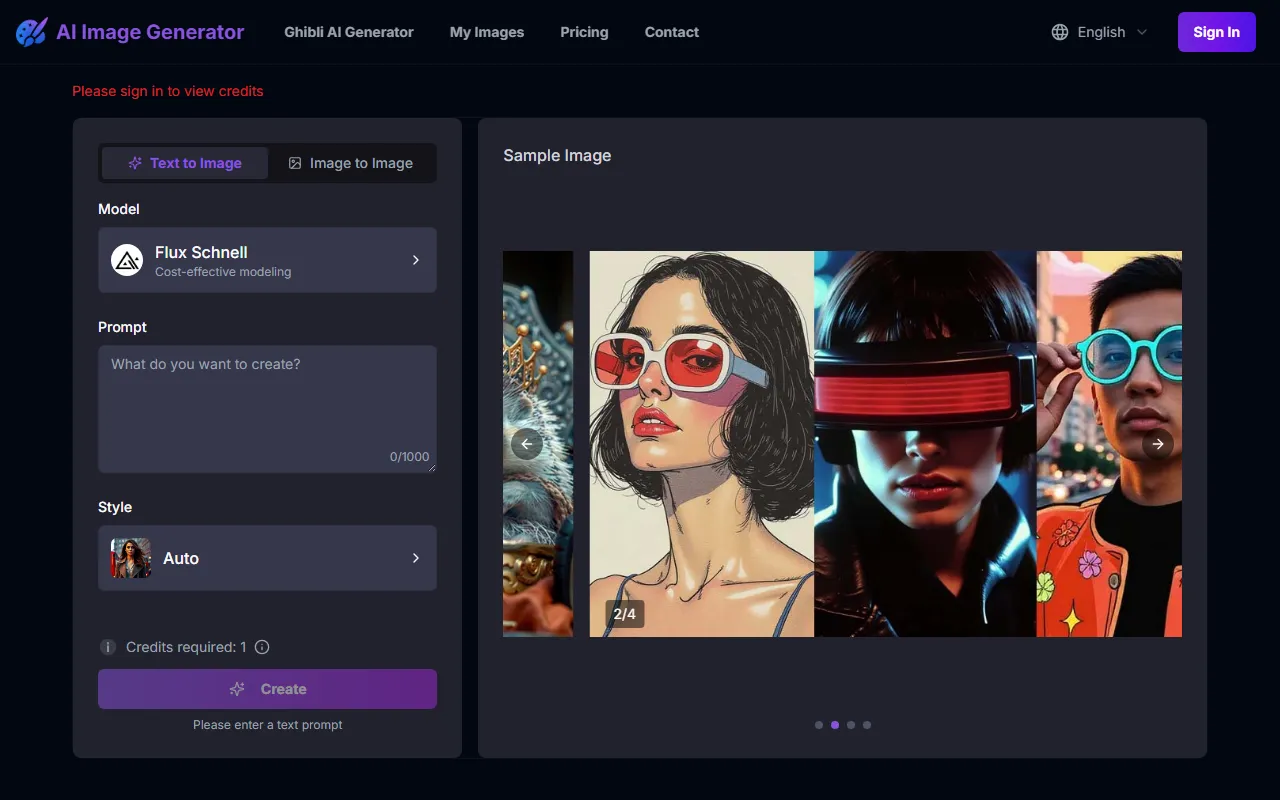Image resolution: width=1280 pixels, height=800 pixels.
Task: Select the third carousel dot indicator
Action: (x=851, y=725)
